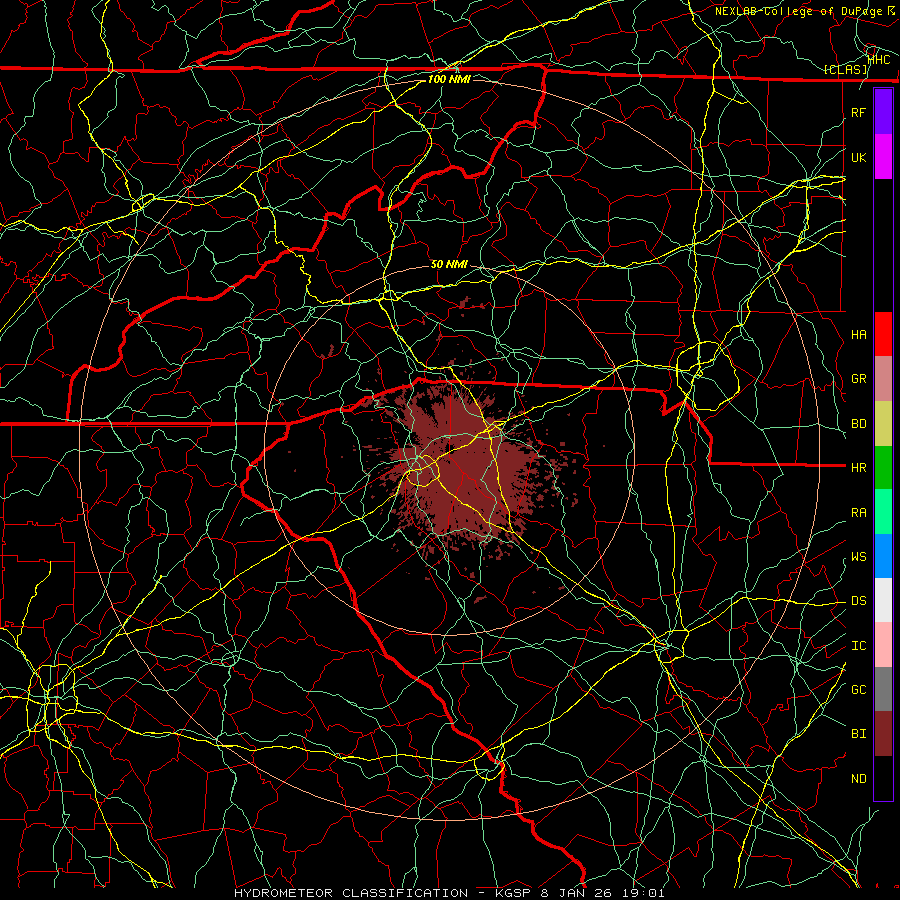
Task: Click the GR legend label
Action: [858, 379]
